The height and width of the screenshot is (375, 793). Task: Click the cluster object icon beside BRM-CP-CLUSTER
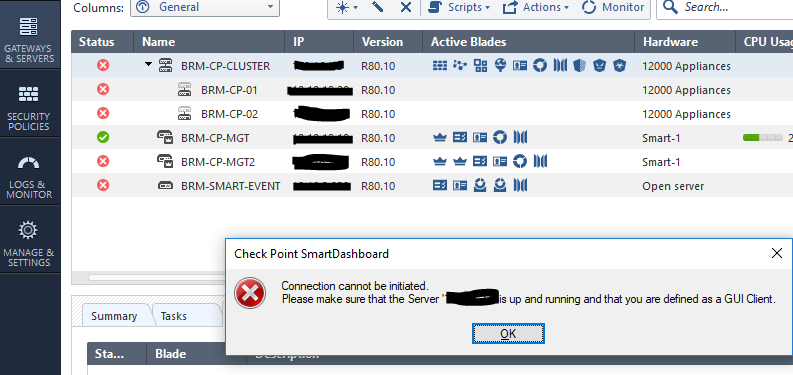(x=165, y=66)
